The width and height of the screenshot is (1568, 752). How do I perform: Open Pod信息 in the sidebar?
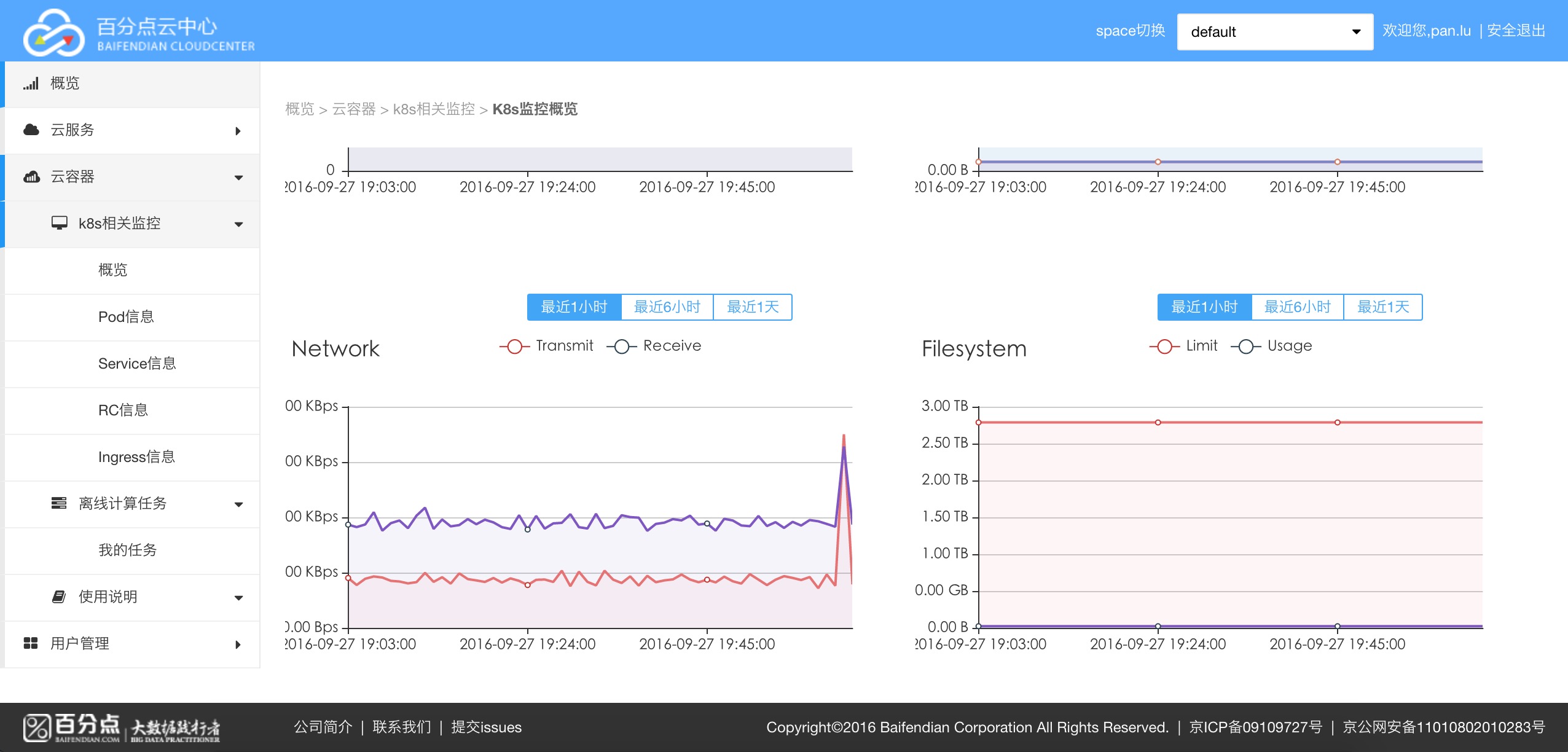click(x=126, y=316)
